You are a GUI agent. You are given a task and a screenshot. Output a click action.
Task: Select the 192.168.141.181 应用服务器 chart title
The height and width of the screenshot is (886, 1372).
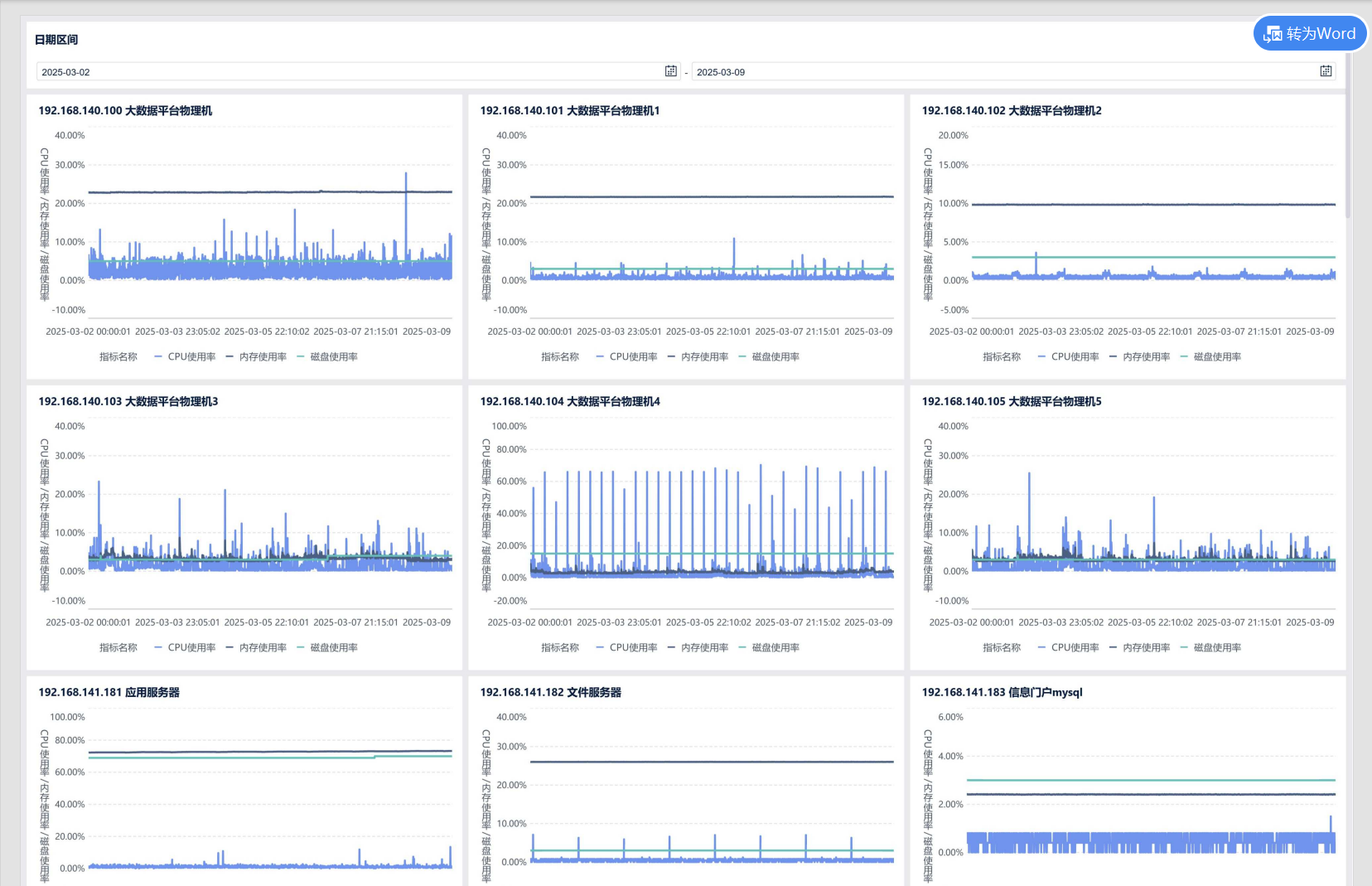(x=109, y=692)
